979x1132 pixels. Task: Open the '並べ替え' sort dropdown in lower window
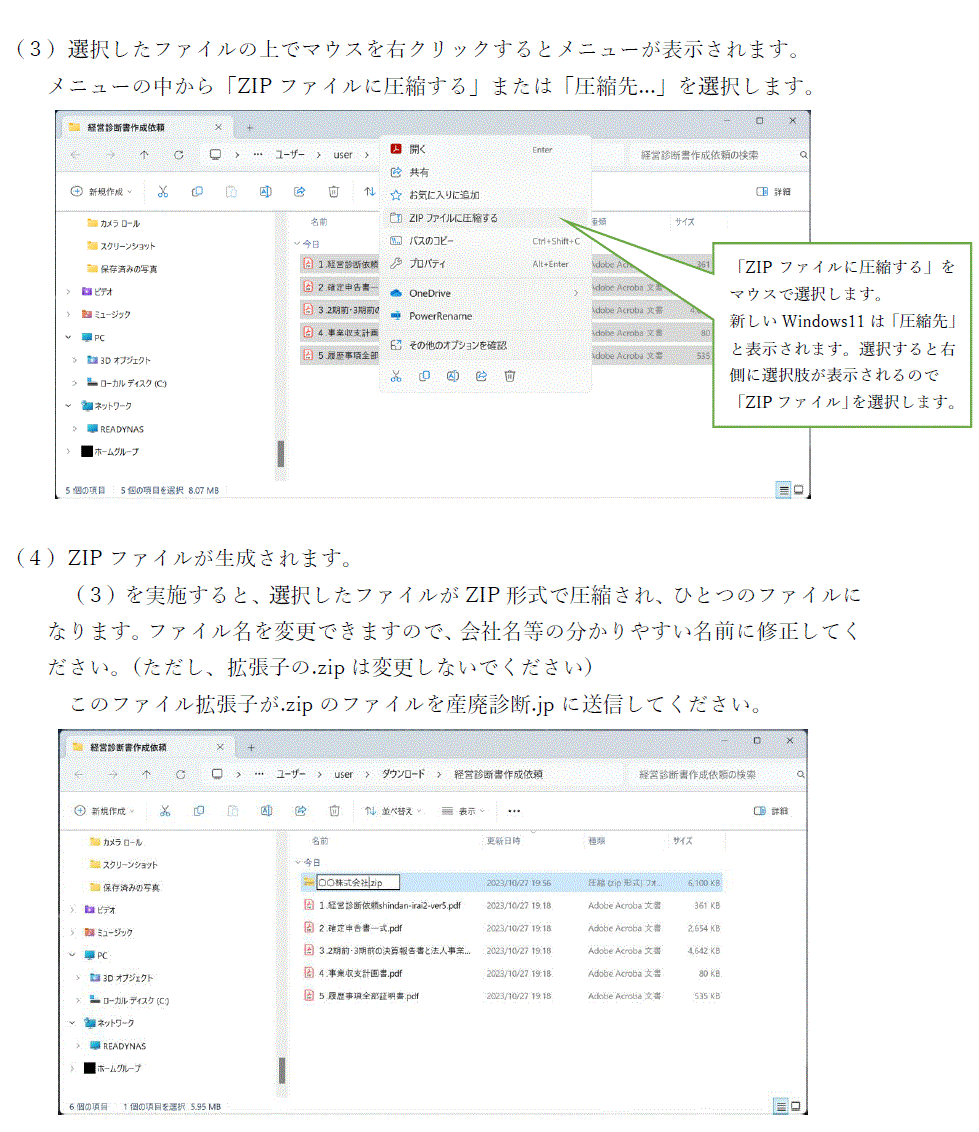coord(393,811)
